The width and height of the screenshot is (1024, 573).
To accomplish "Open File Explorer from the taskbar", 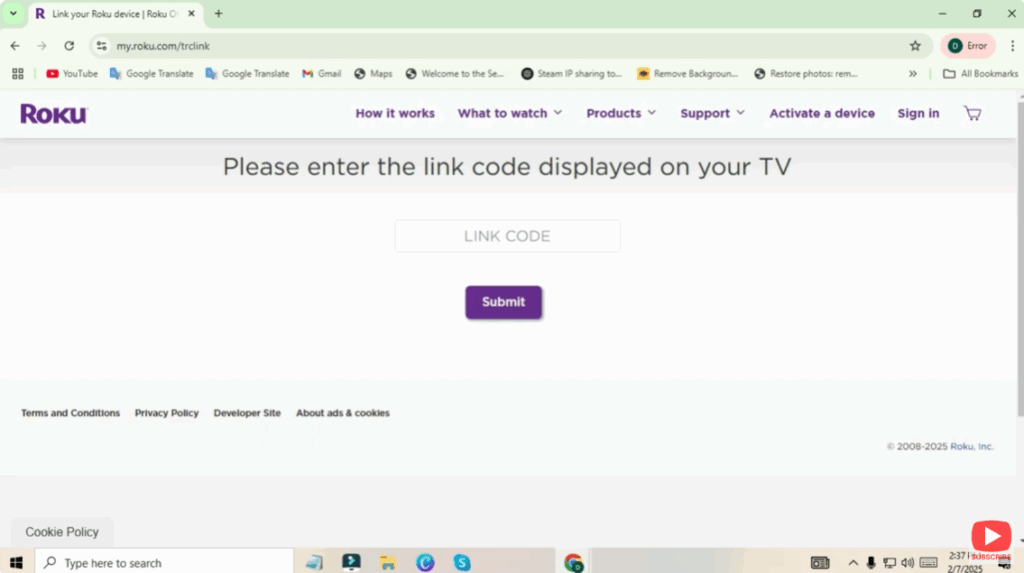I will point(388,563).
